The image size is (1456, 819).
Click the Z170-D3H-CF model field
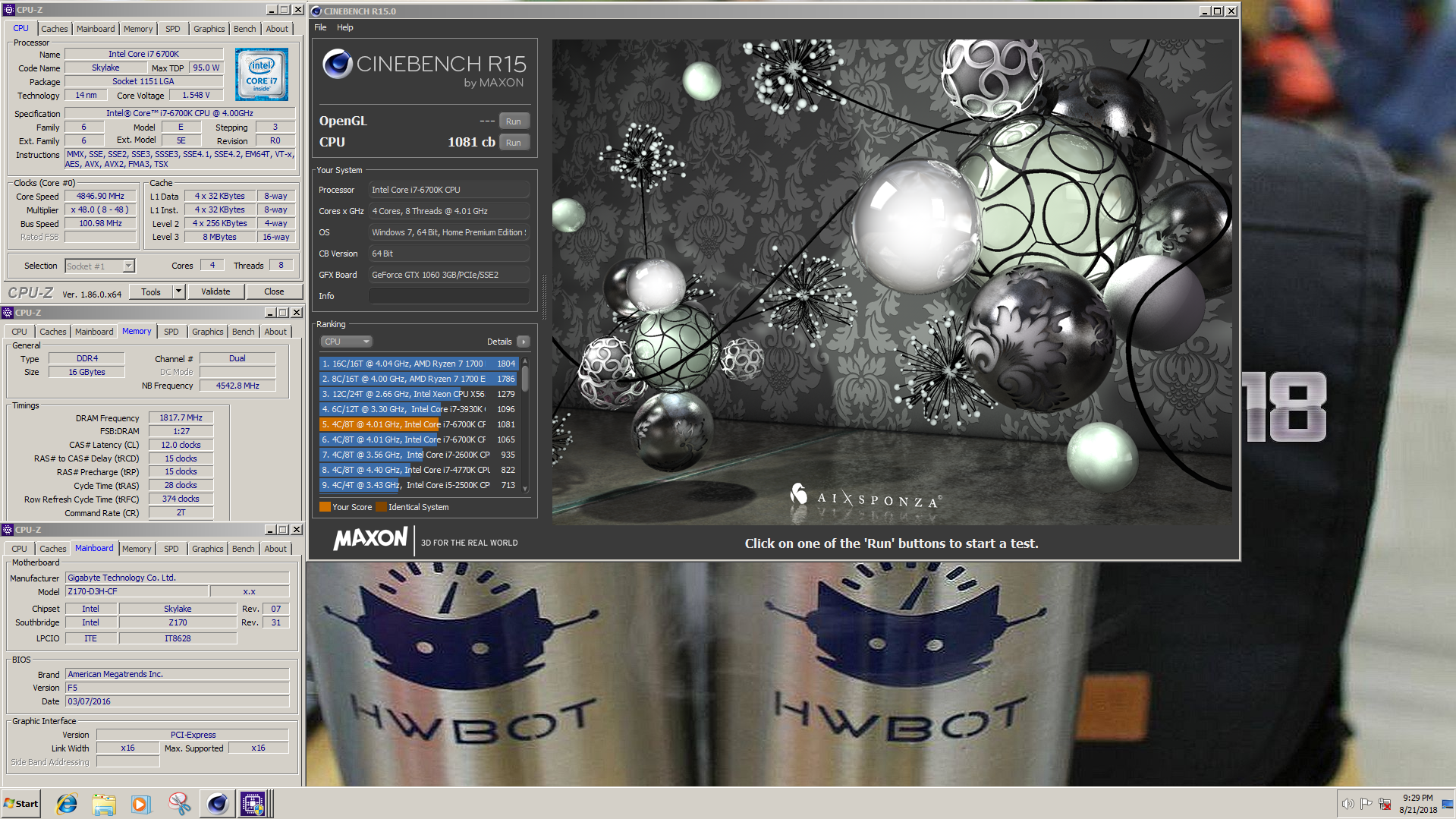click(137, 591)
